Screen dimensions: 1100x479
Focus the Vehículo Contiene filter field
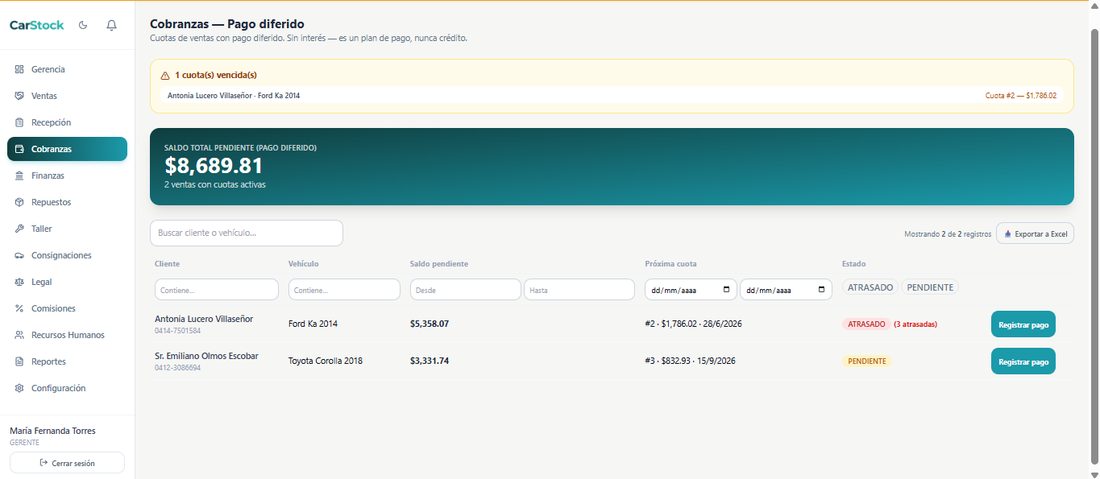tap(344, 290)
